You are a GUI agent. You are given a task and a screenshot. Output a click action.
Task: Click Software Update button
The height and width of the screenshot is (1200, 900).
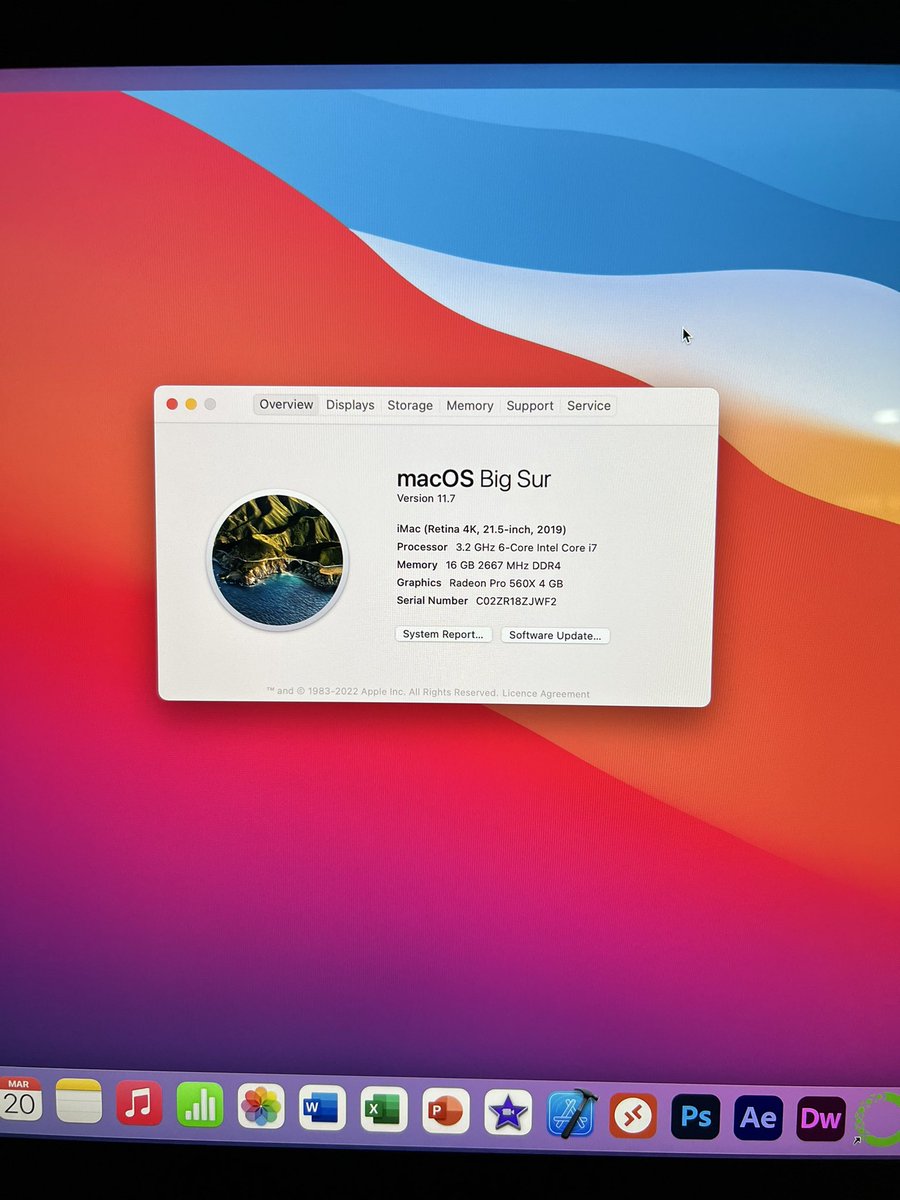pos(555,635)
